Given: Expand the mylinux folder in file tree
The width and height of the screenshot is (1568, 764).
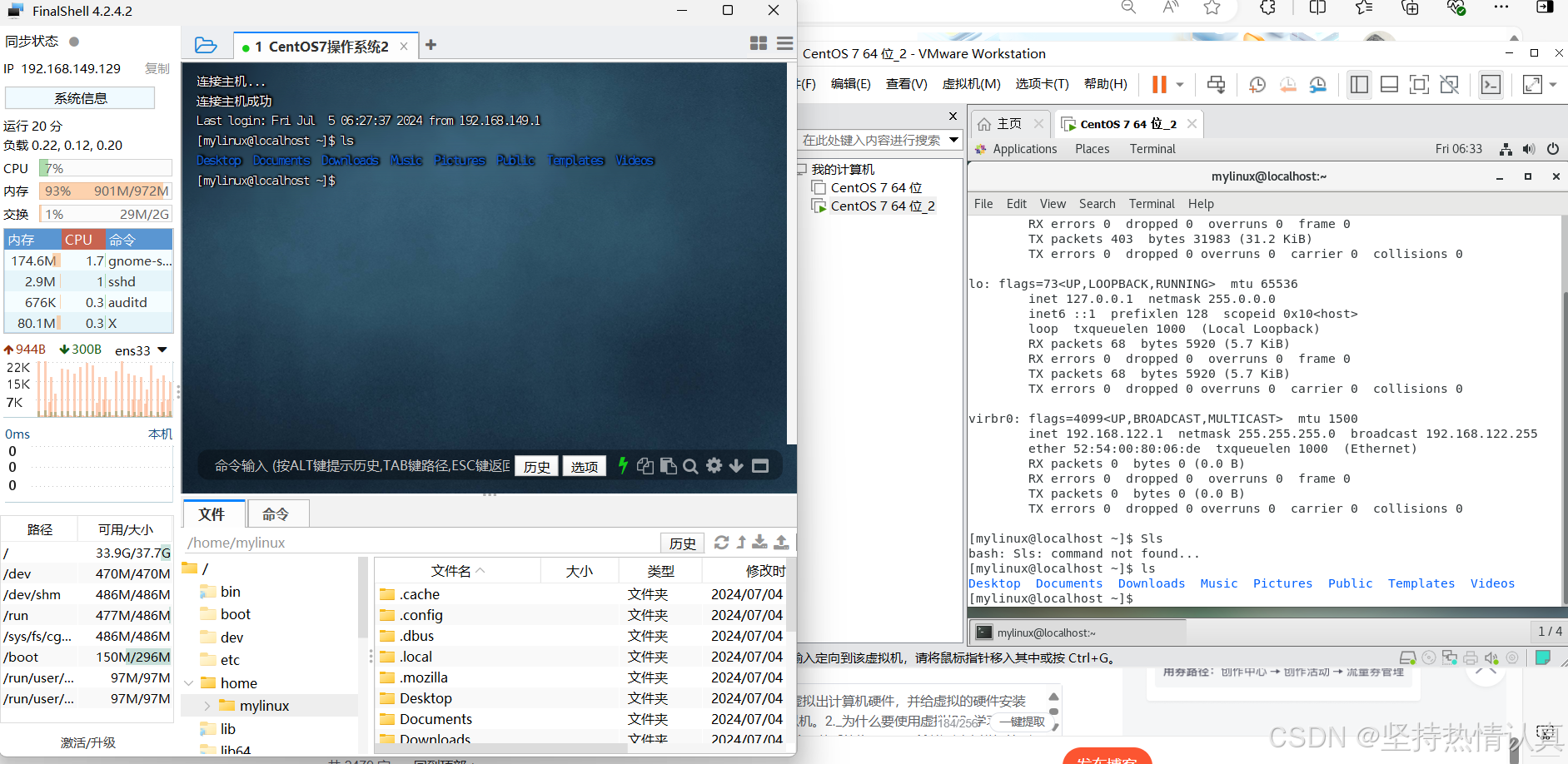Looking at the screenshot, I should click(207, 705).
